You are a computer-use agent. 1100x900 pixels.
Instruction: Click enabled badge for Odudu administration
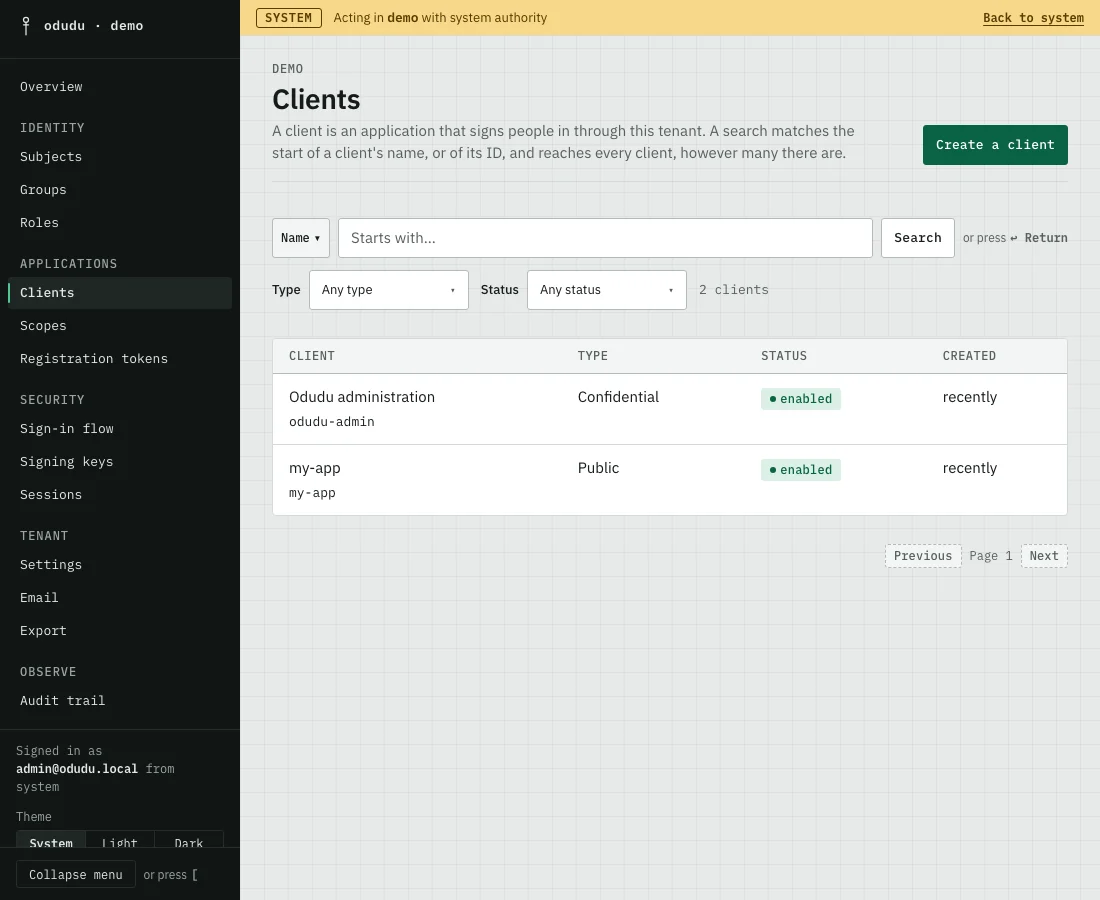(800, 399)
